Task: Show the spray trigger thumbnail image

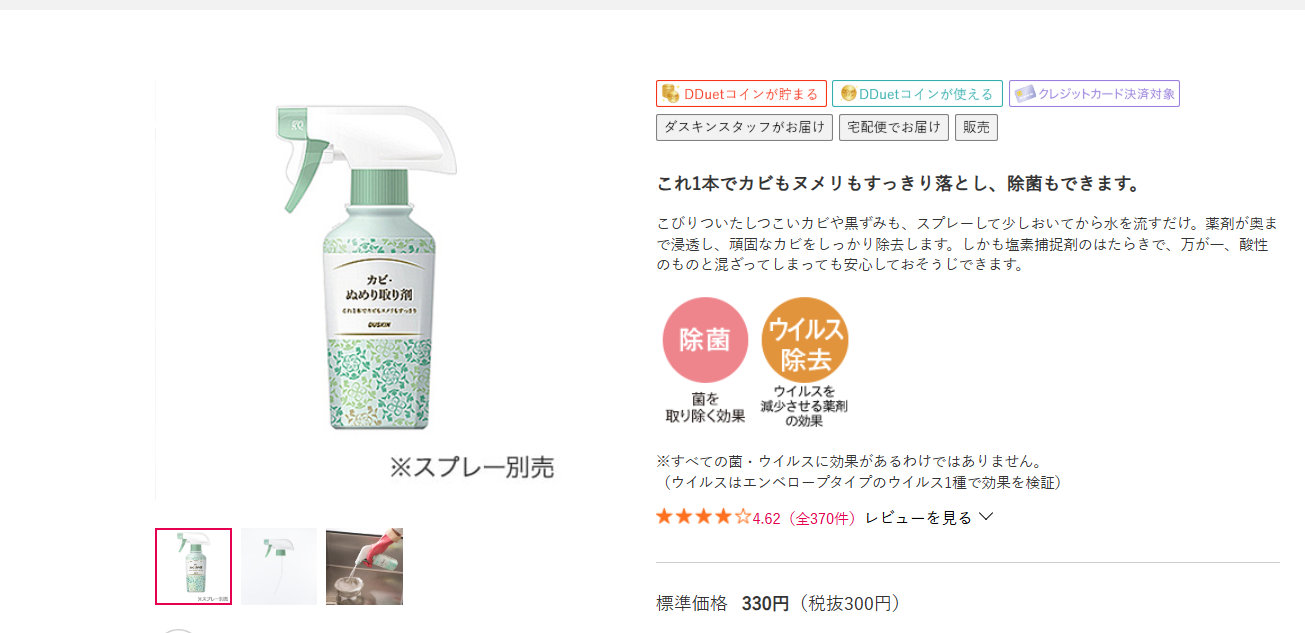Action: [x=279, y=566]
